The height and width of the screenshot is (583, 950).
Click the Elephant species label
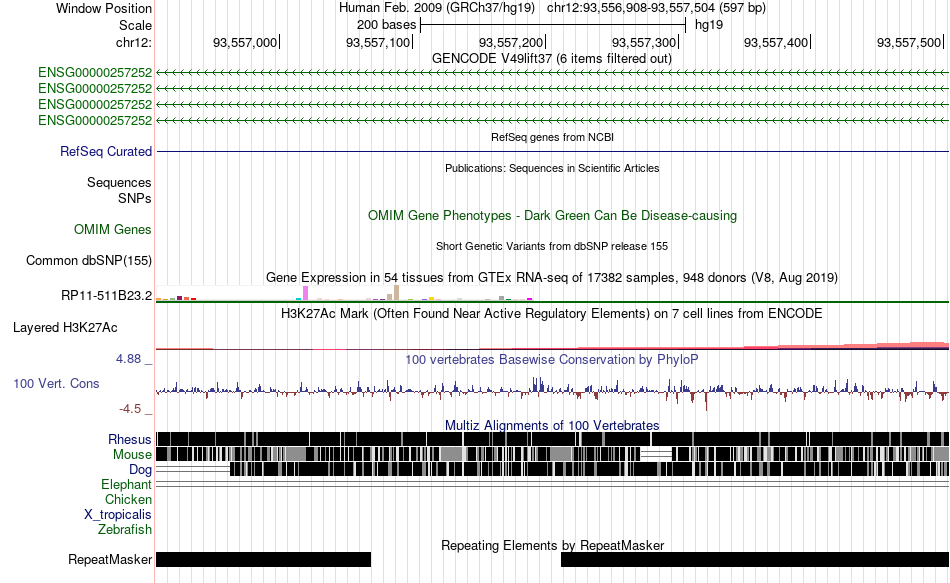pyautogui.click(x=126, y=485)
